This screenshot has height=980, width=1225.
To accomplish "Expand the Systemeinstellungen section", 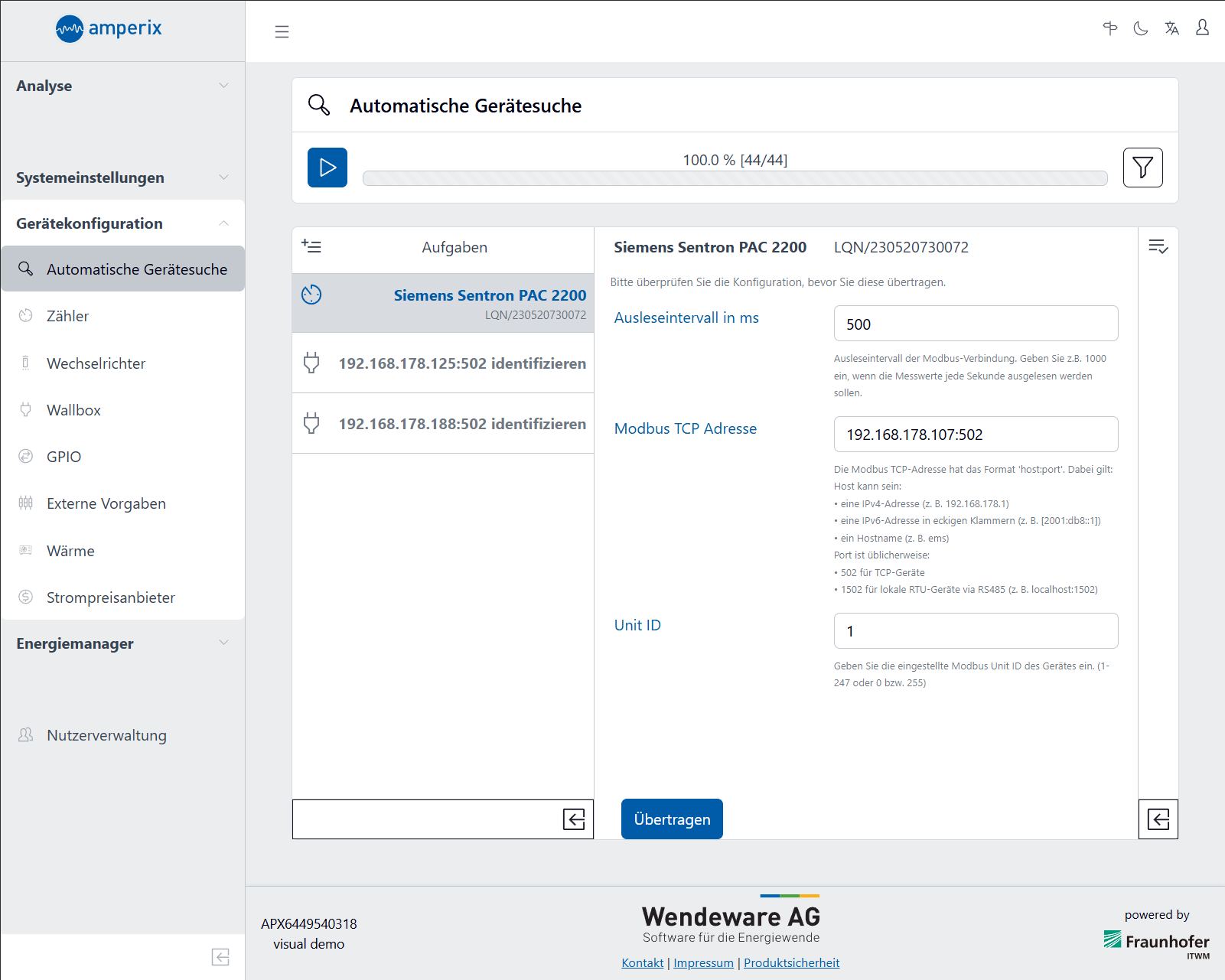I will pyautogui.click(x=122, y=177).
